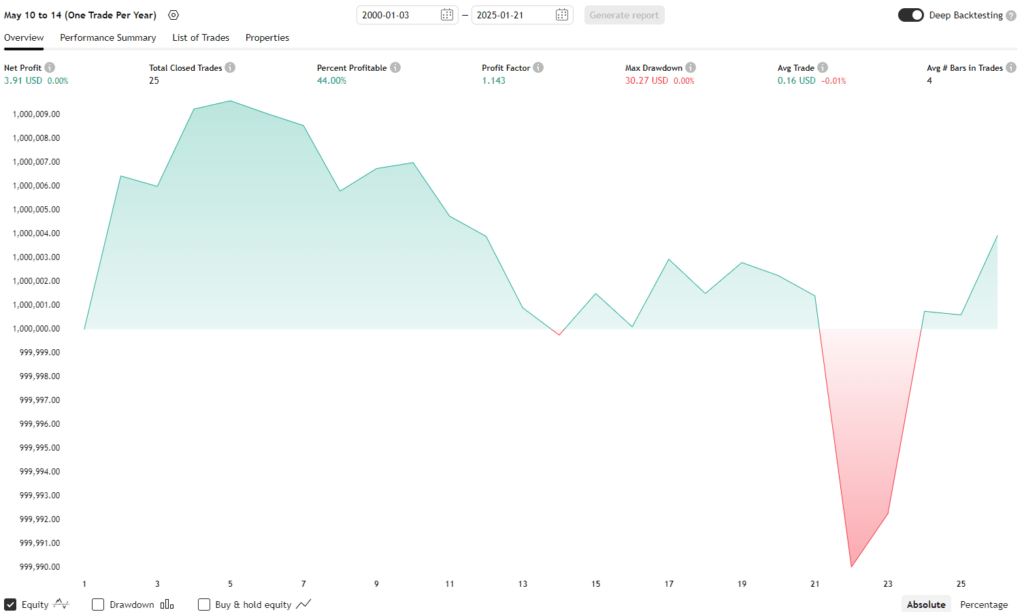Switch chart scale to Percentage
The image size is (1024, 612).
984,604
